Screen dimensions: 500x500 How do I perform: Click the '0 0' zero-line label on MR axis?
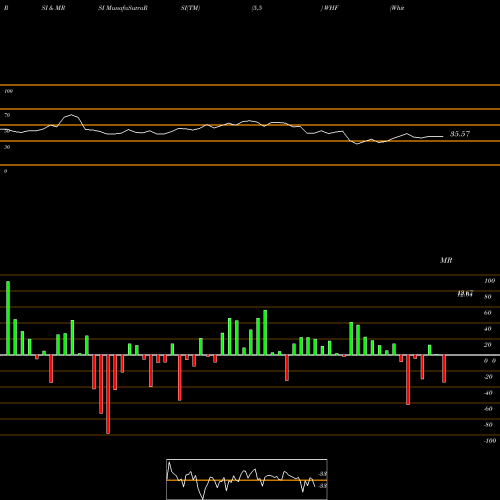(x=490, y=361)
